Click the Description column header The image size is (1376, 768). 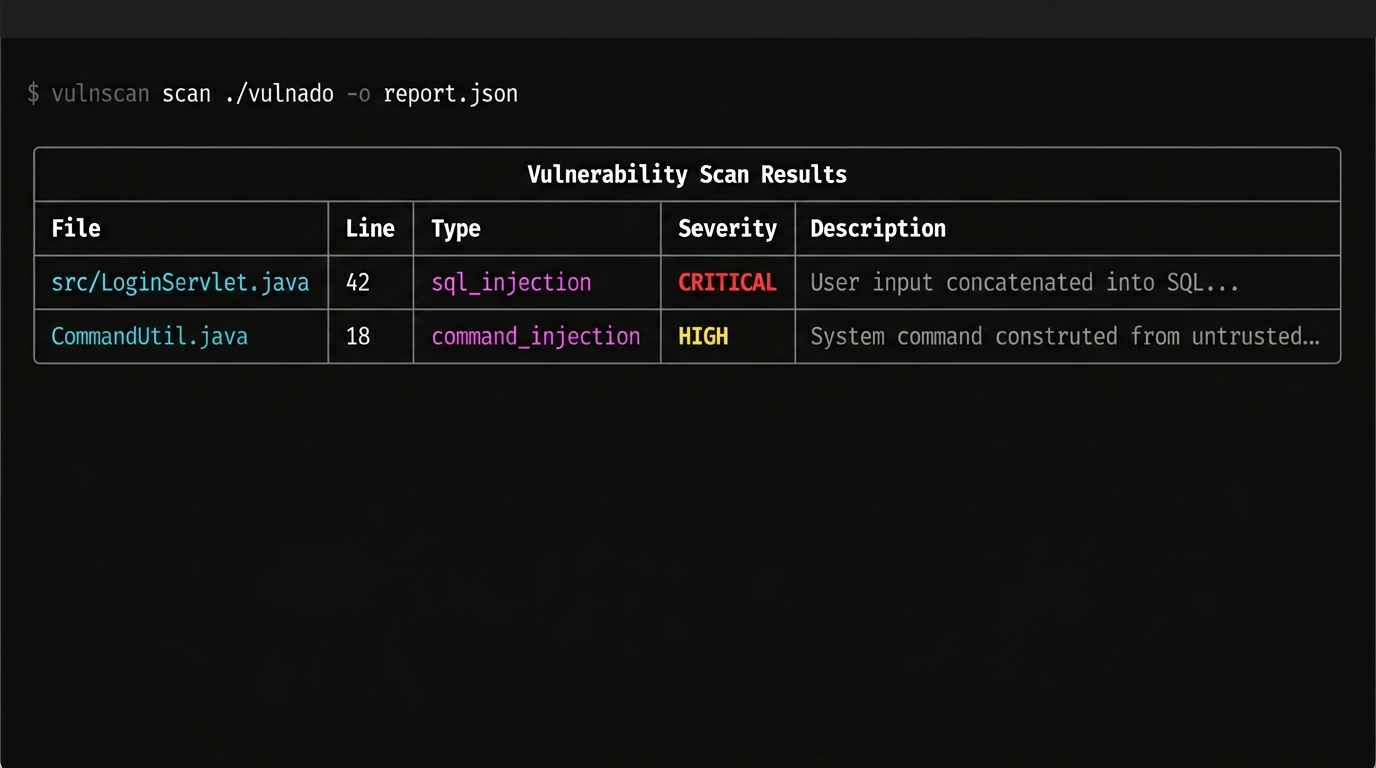coord(877,228)
